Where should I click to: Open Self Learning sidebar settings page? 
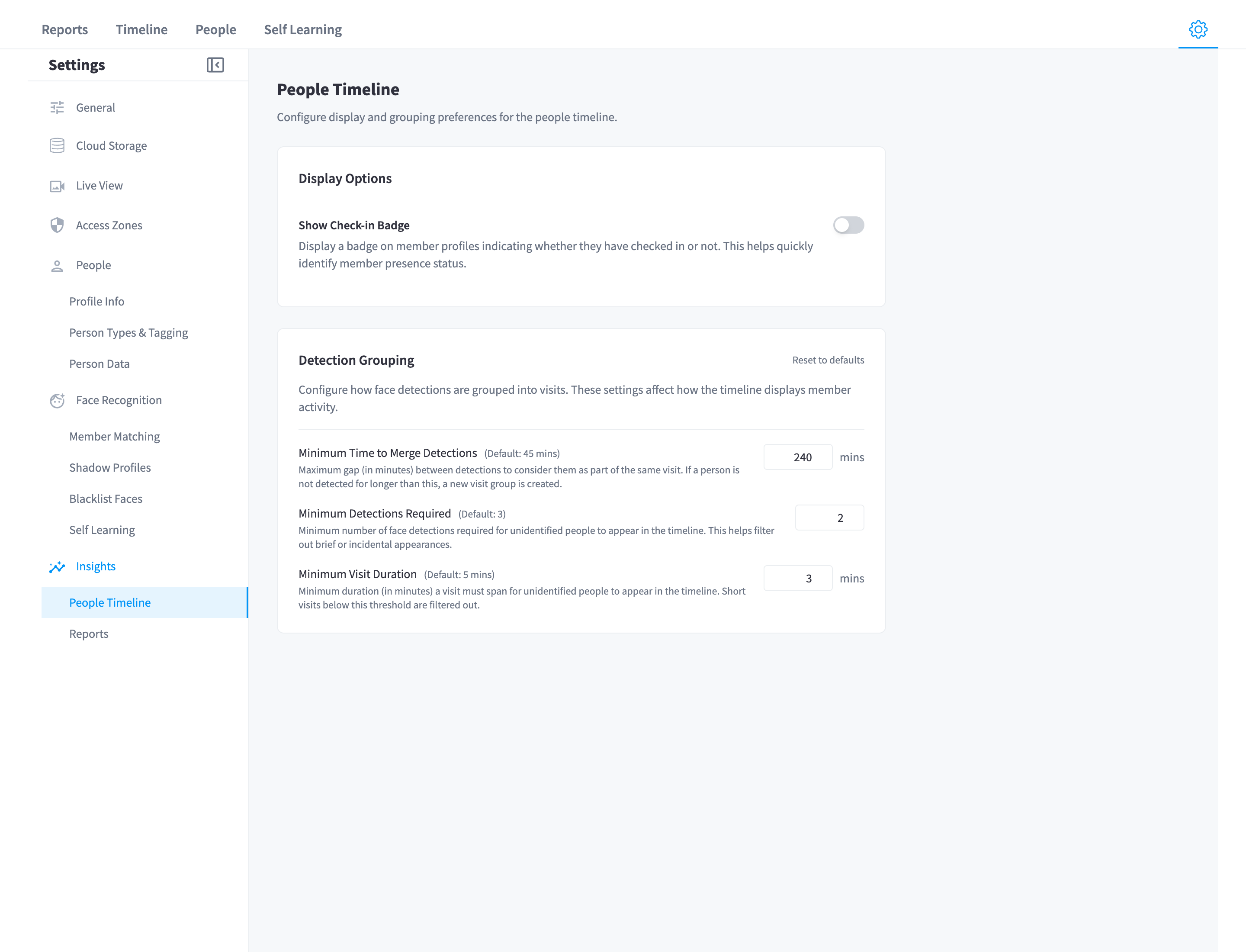[102, 530]
